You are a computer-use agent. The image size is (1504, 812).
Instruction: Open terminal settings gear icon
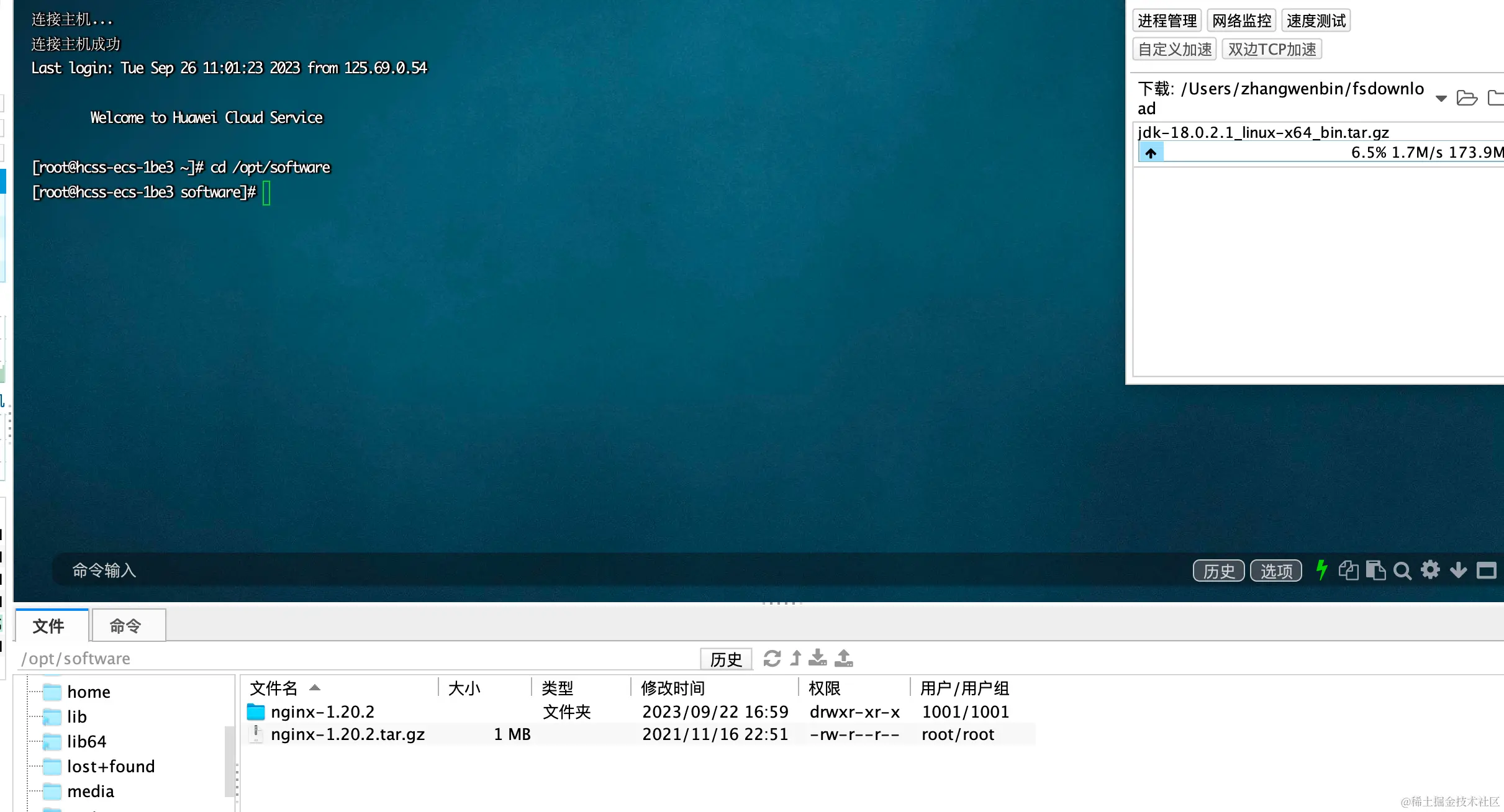click(x=1430, y=570)
